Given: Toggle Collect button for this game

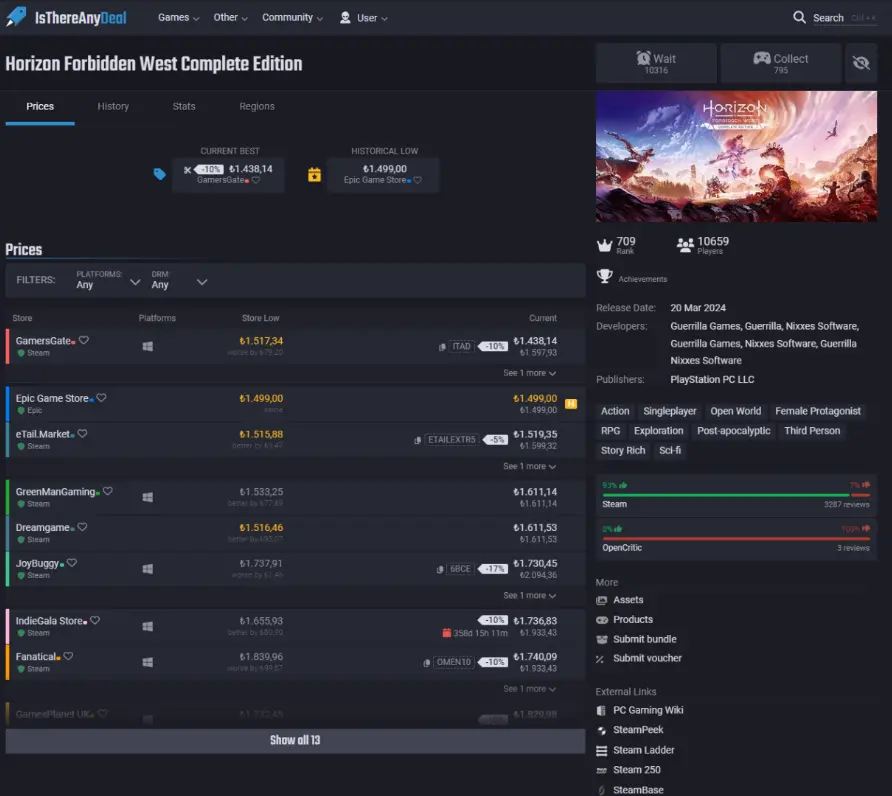Looking at the screenshot, I should point(780,63).
